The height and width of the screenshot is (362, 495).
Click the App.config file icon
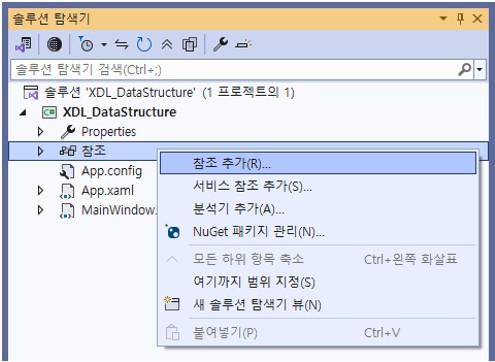coord(67,172)
